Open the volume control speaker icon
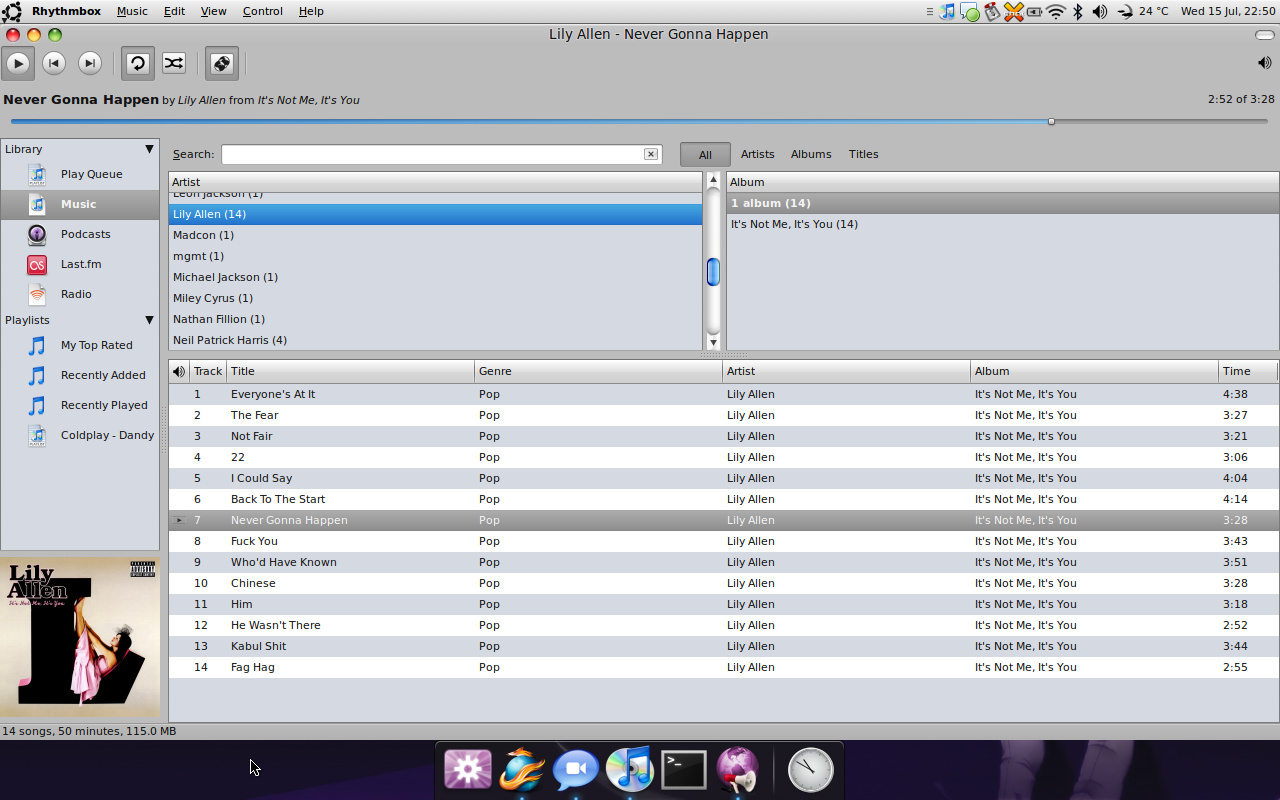 [1264, 62]
